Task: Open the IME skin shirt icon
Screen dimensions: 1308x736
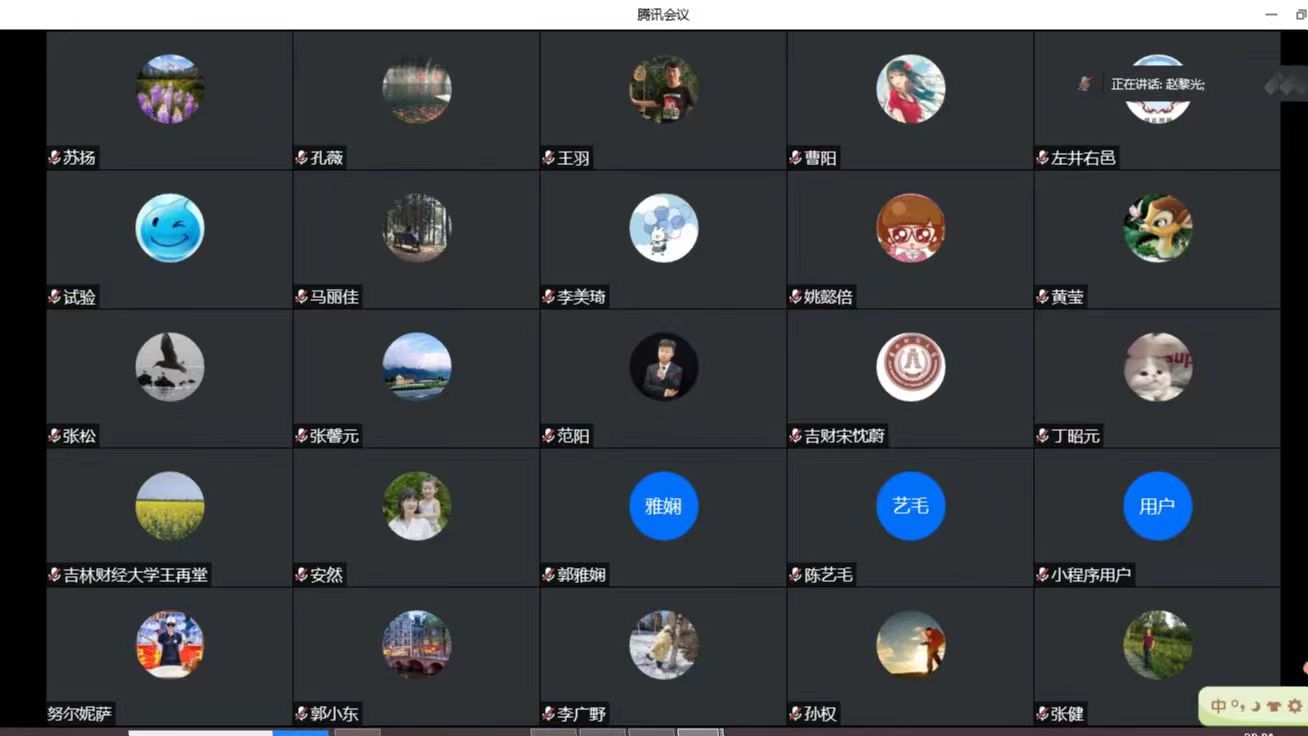Action: (1274, 706)
